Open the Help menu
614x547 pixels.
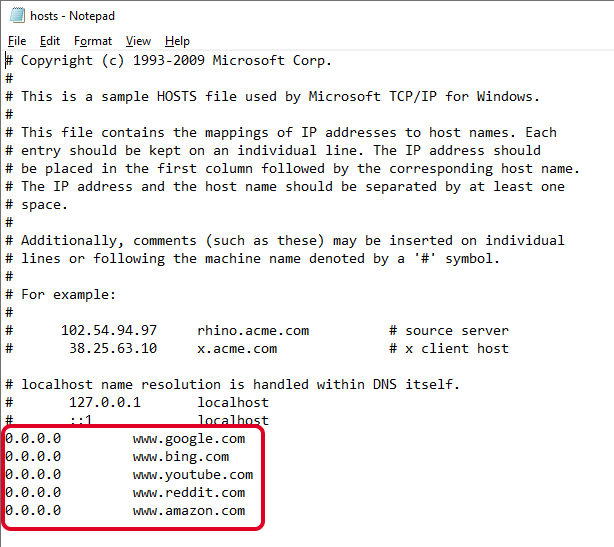tap(177, 41)
